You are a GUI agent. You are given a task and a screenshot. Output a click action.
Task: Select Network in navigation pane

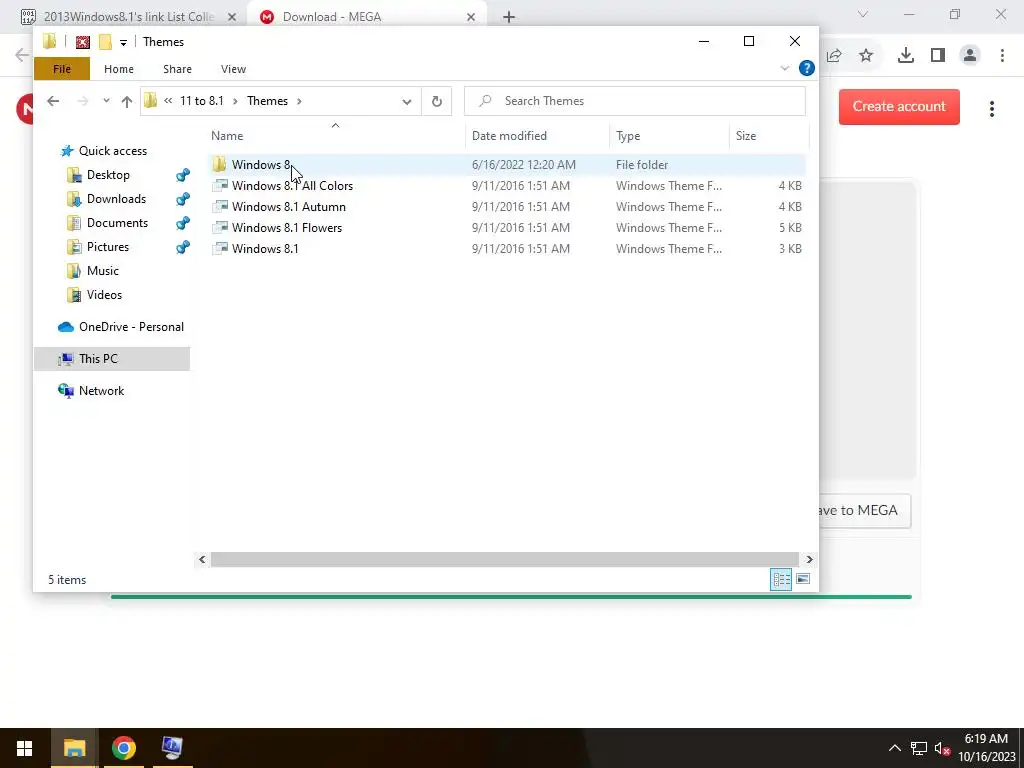click(x=101, y=391)
